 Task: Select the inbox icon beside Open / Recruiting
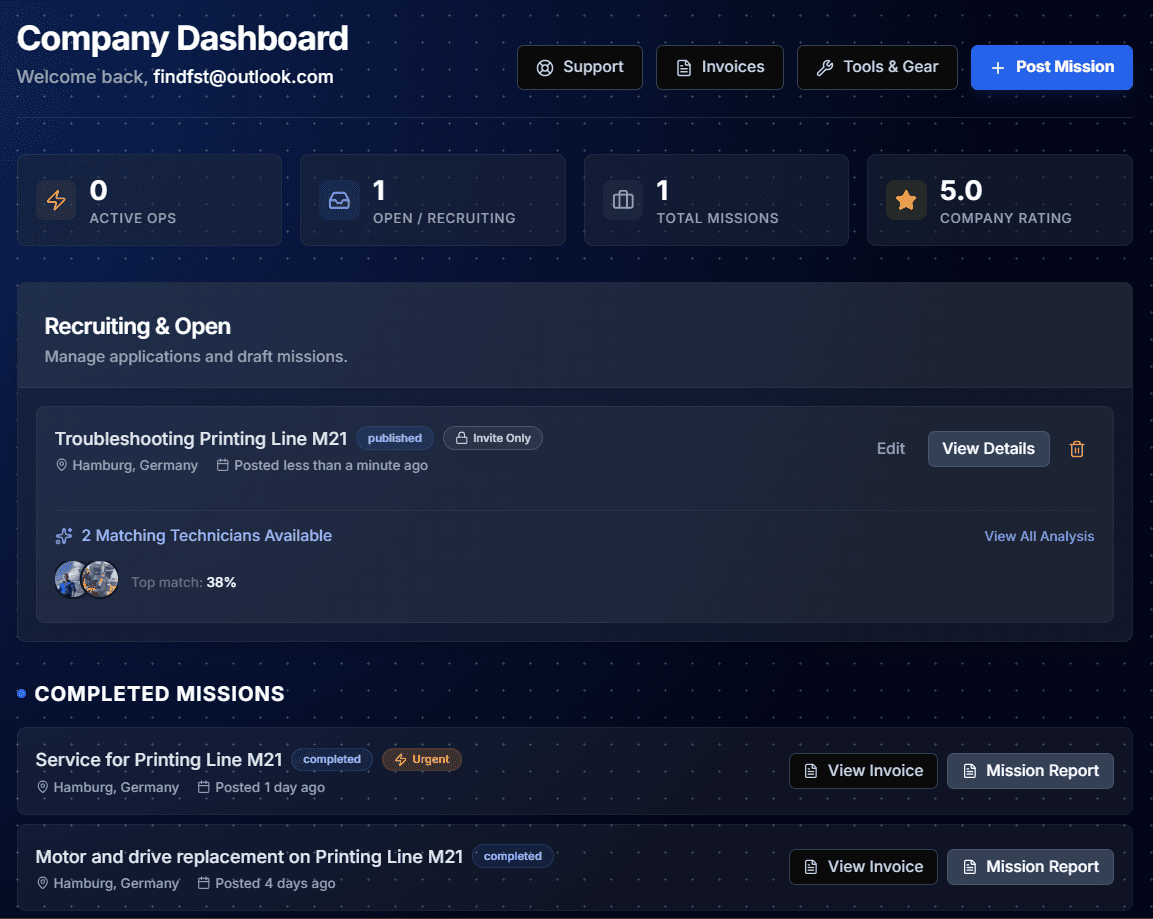[339, 200]
